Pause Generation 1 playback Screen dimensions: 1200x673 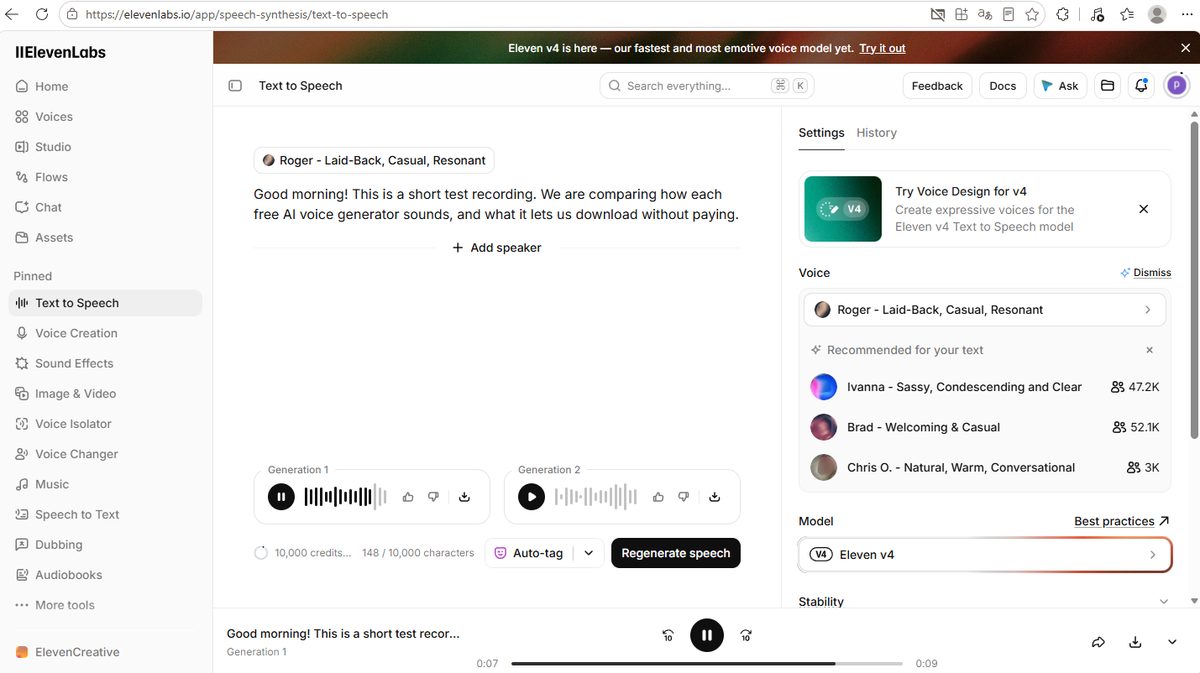coord(281,497)
